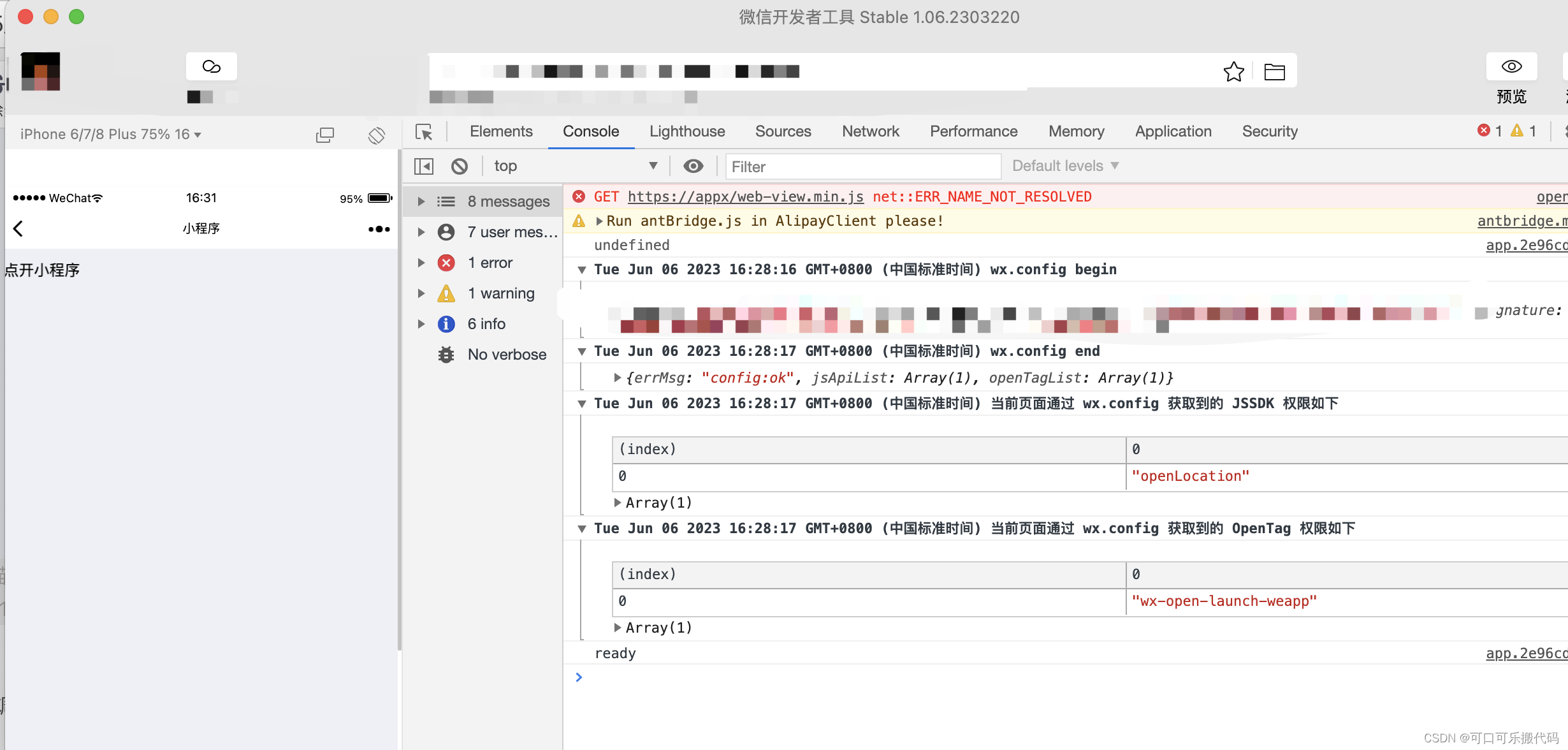Click the hide console sidebar panel icon
This screenshot has height=750, width=1568.
(423, 166)
